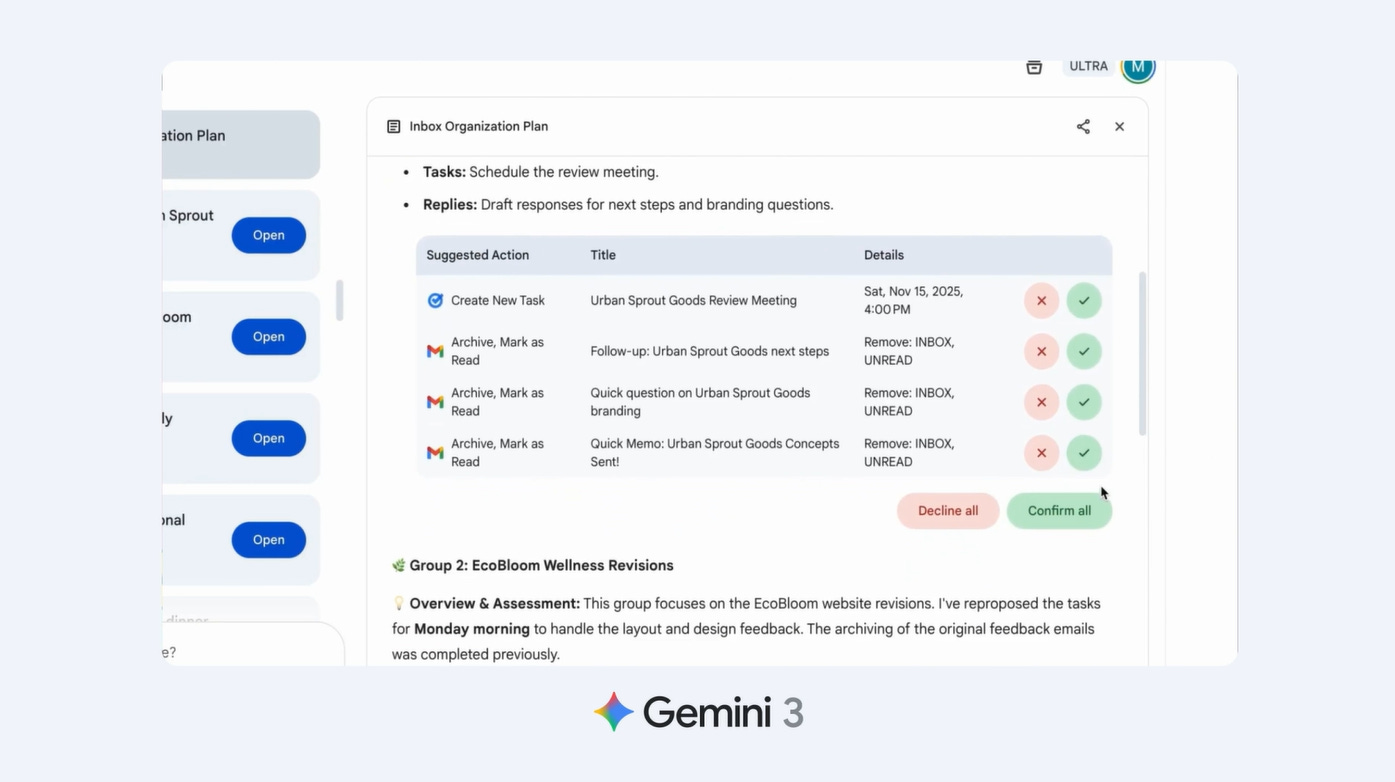The height and width of the screenshot is (782, 1395).
Task: Click Quick Memo: Urban Sprout Goods Concepts Sent! title
Action: (715, 453)
